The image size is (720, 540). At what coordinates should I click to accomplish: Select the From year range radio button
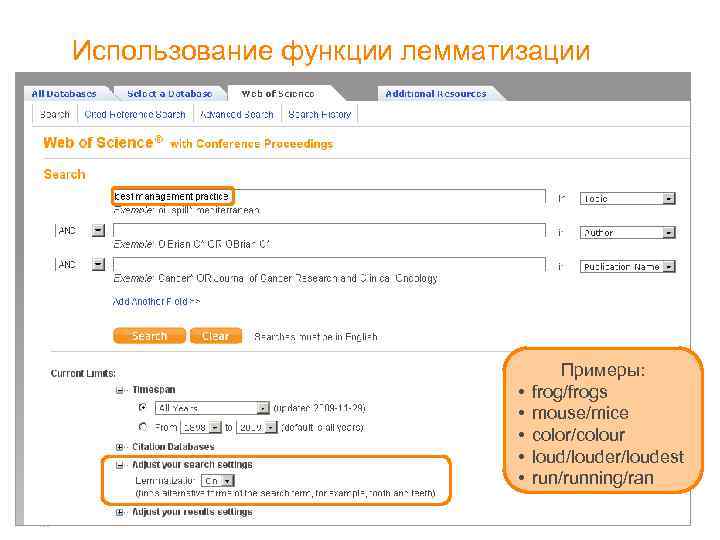click(x=143, y=427)
